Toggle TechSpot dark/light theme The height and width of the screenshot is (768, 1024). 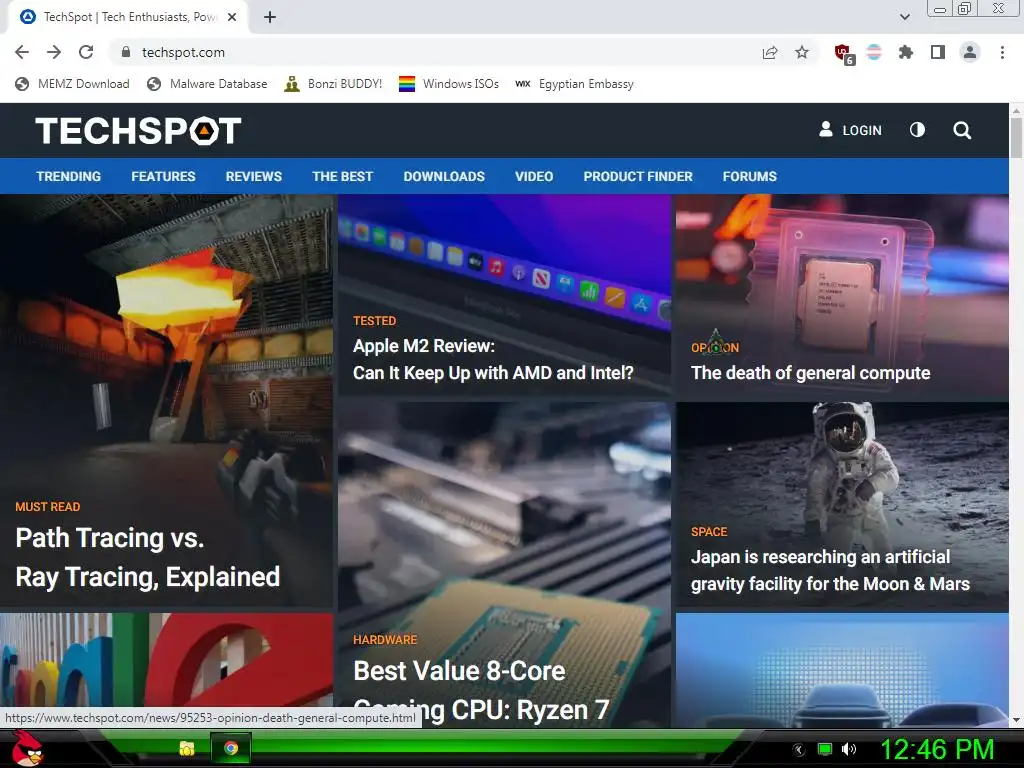point(918,130)
